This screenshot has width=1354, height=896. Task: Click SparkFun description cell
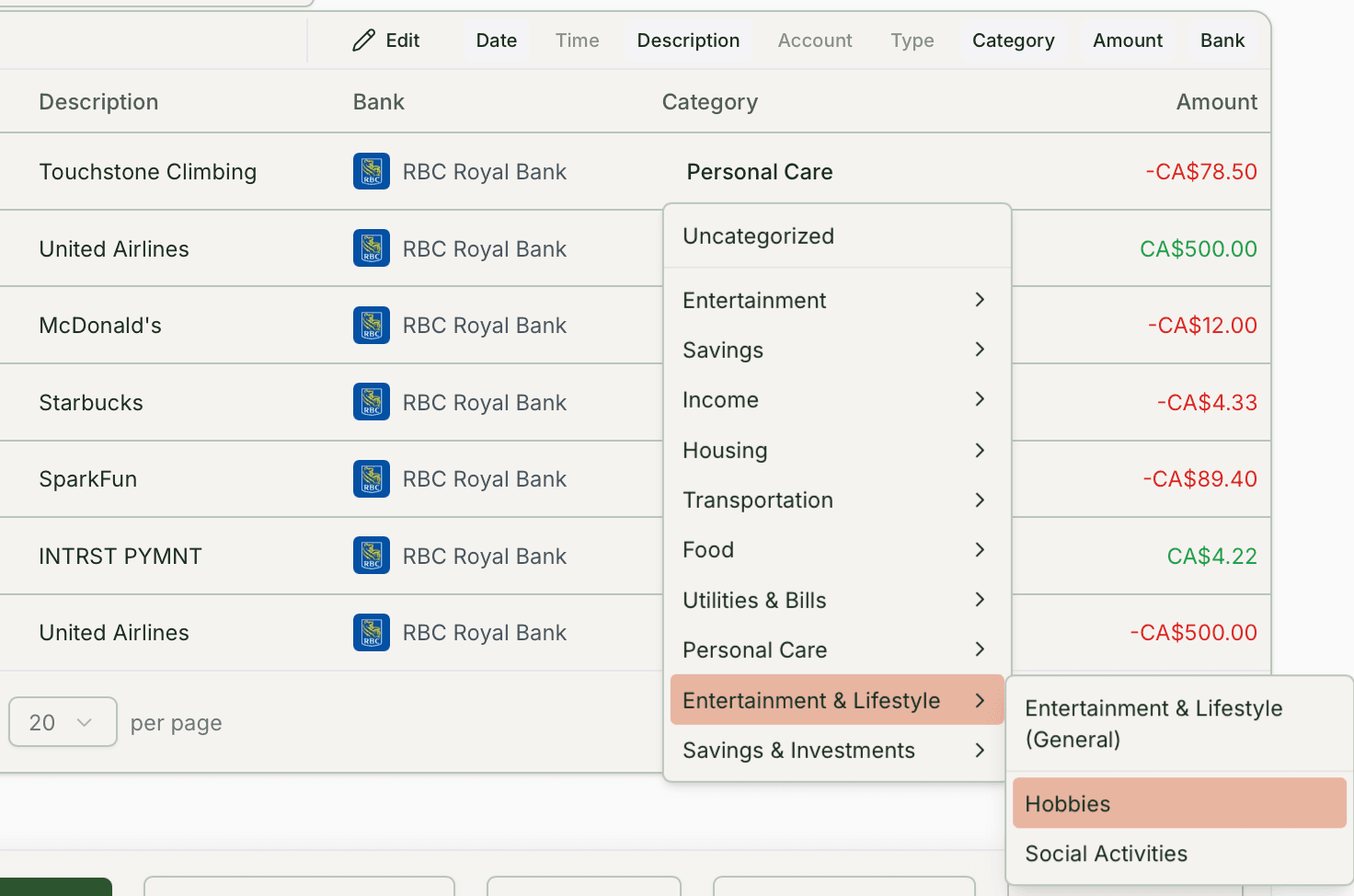point(88,479)
